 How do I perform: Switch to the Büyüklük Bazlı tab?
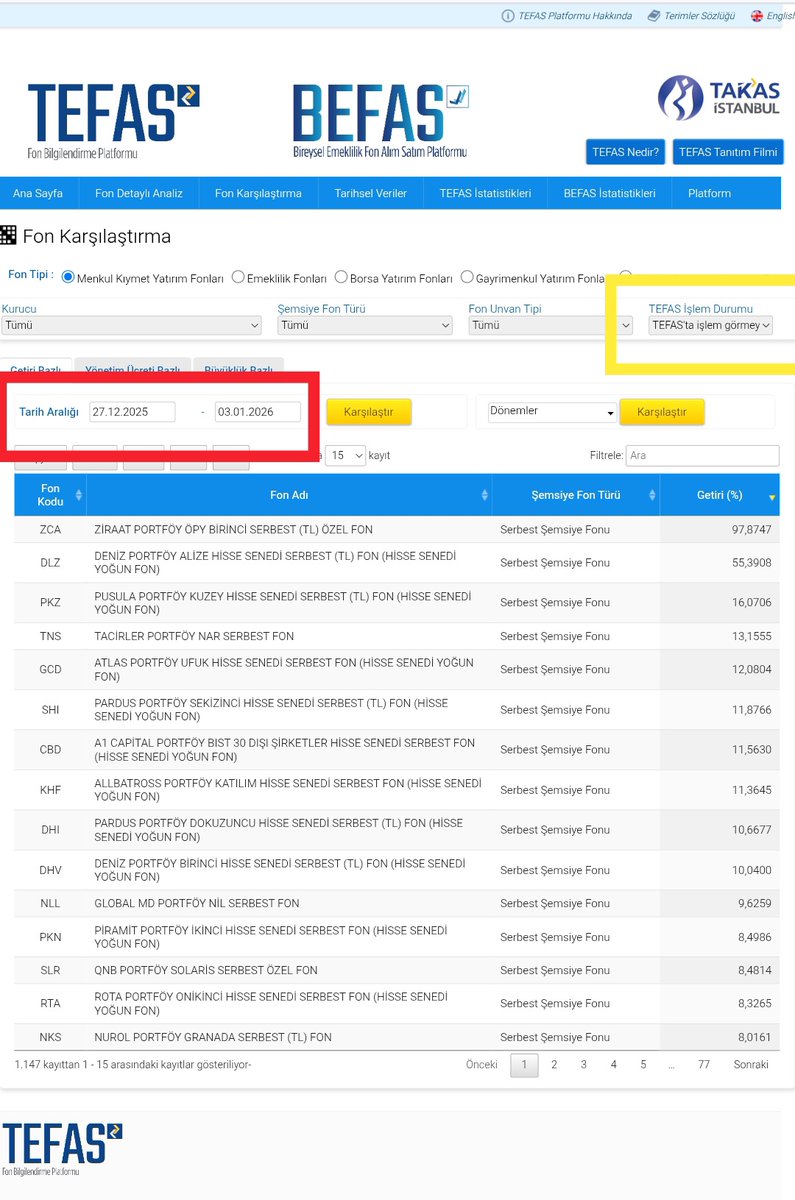[x=238, y=369]
